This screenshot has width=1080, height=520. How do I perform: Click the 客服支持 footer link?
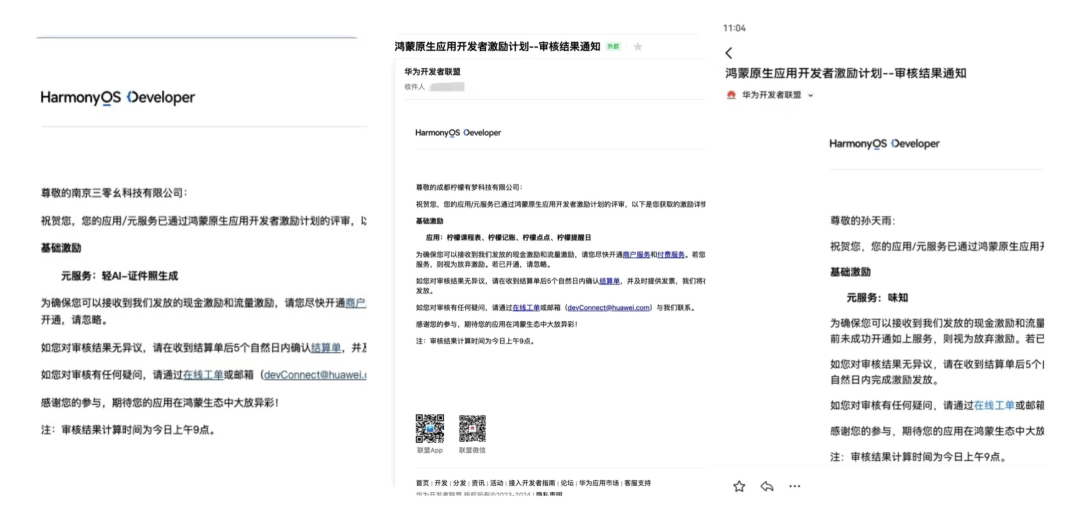tap(637, 483)
